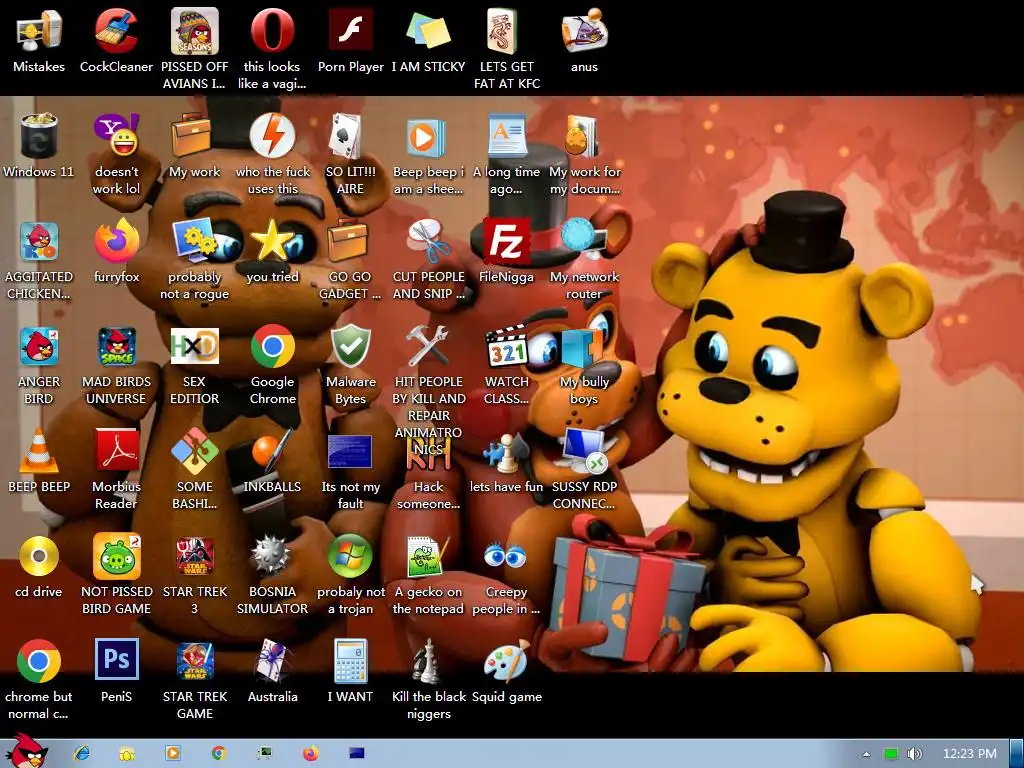Open the MAD BIRDS UNIVERSE Space icon

coord(116,346)
